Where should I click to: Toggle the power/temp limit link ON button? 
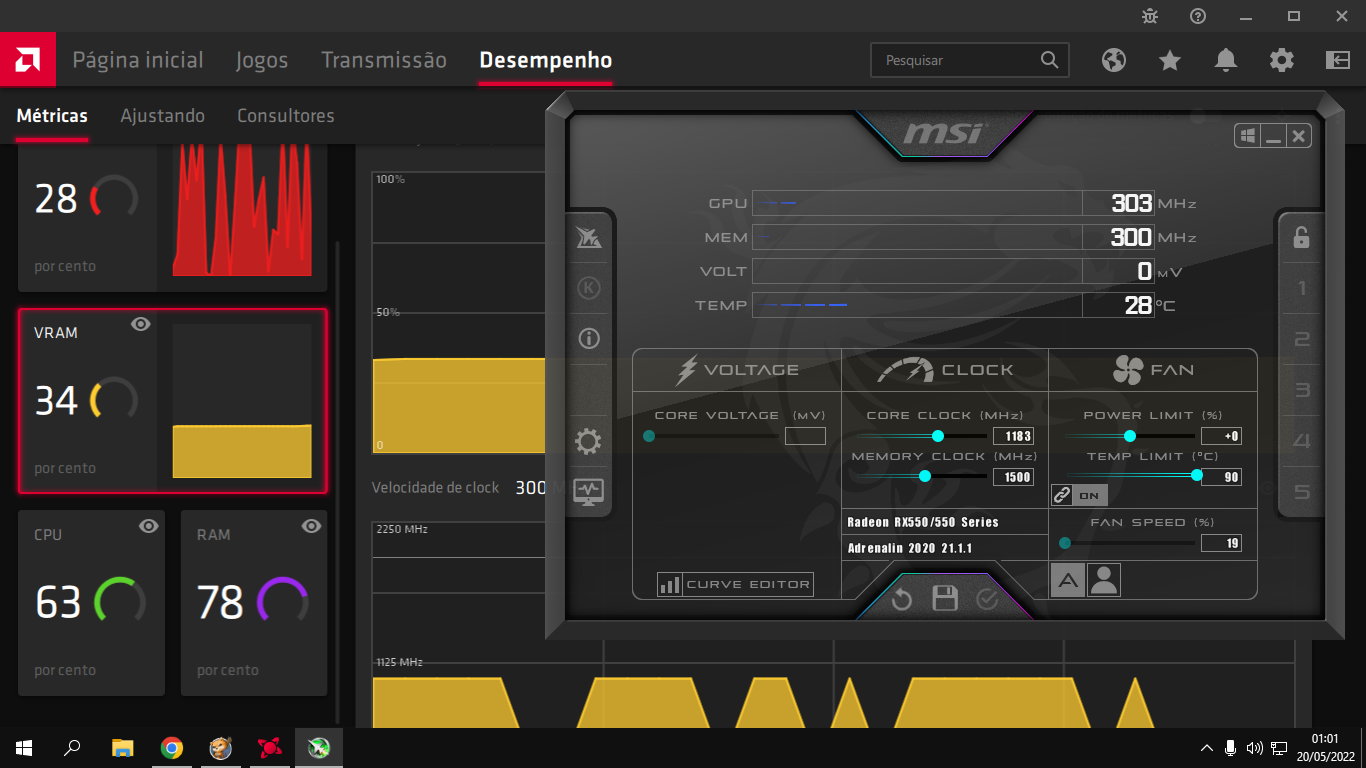[1079, 495]
